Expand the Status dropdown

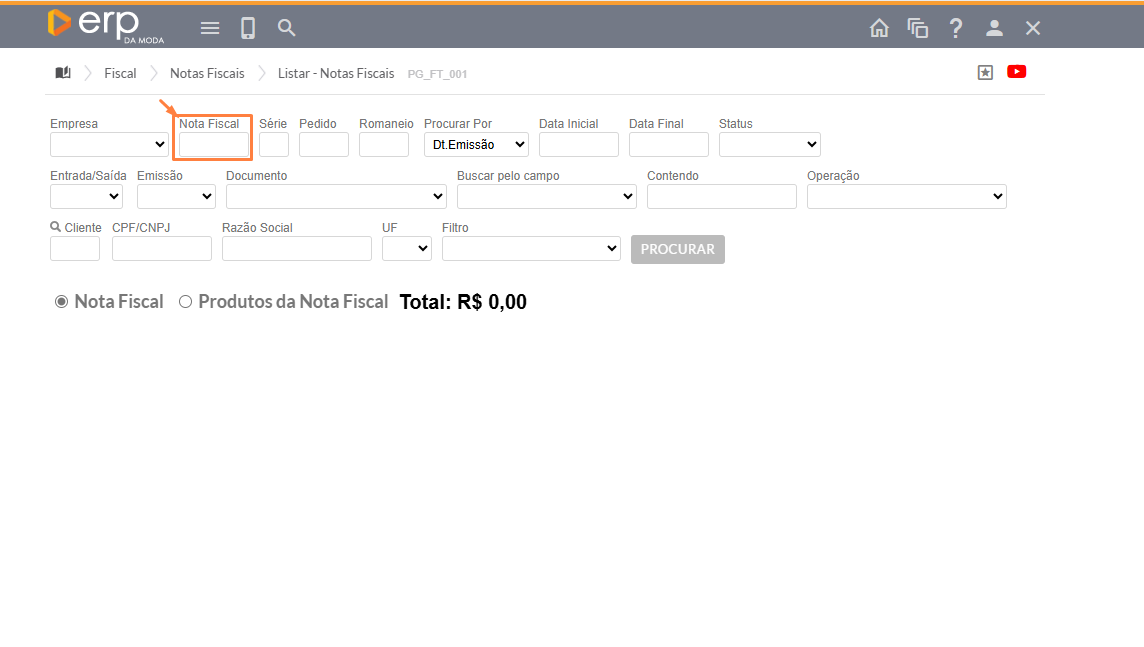pos(769,145)
